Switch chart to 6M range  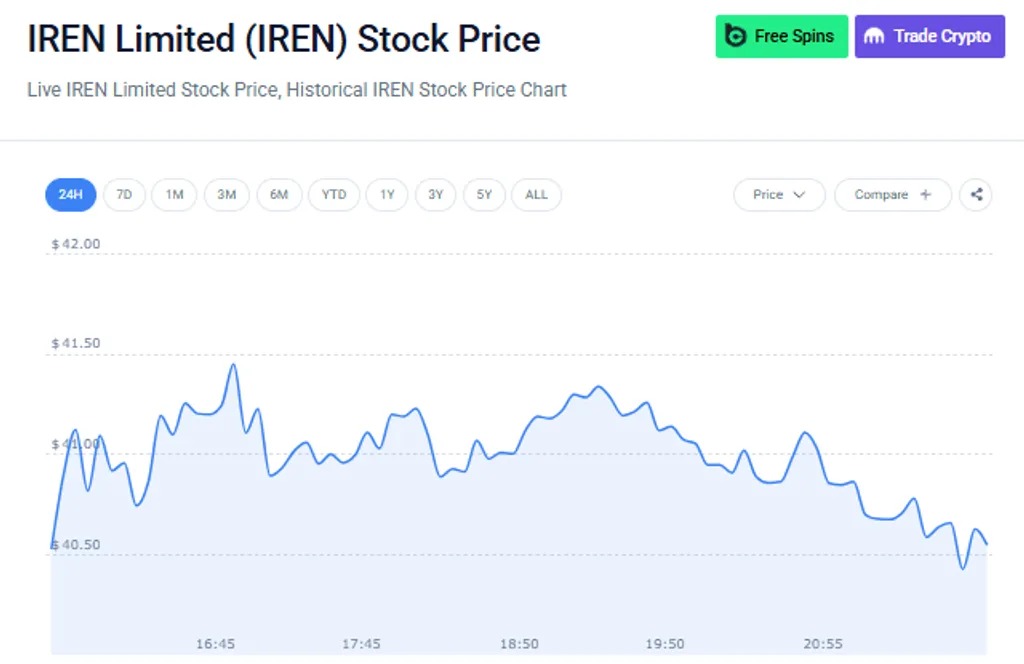(x=280, y=195)
